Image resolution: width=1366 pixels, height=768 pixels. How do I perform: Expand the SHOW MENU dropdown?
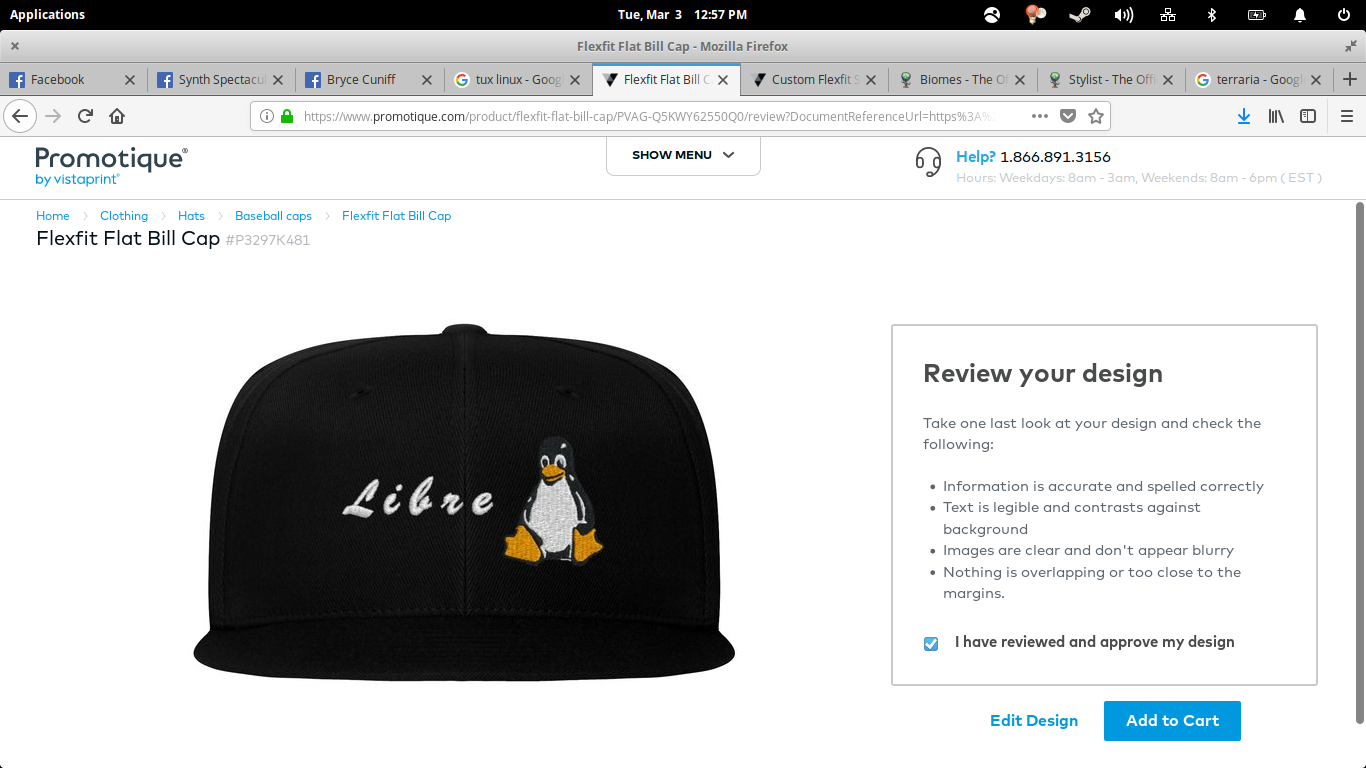[x=683, y=155]
